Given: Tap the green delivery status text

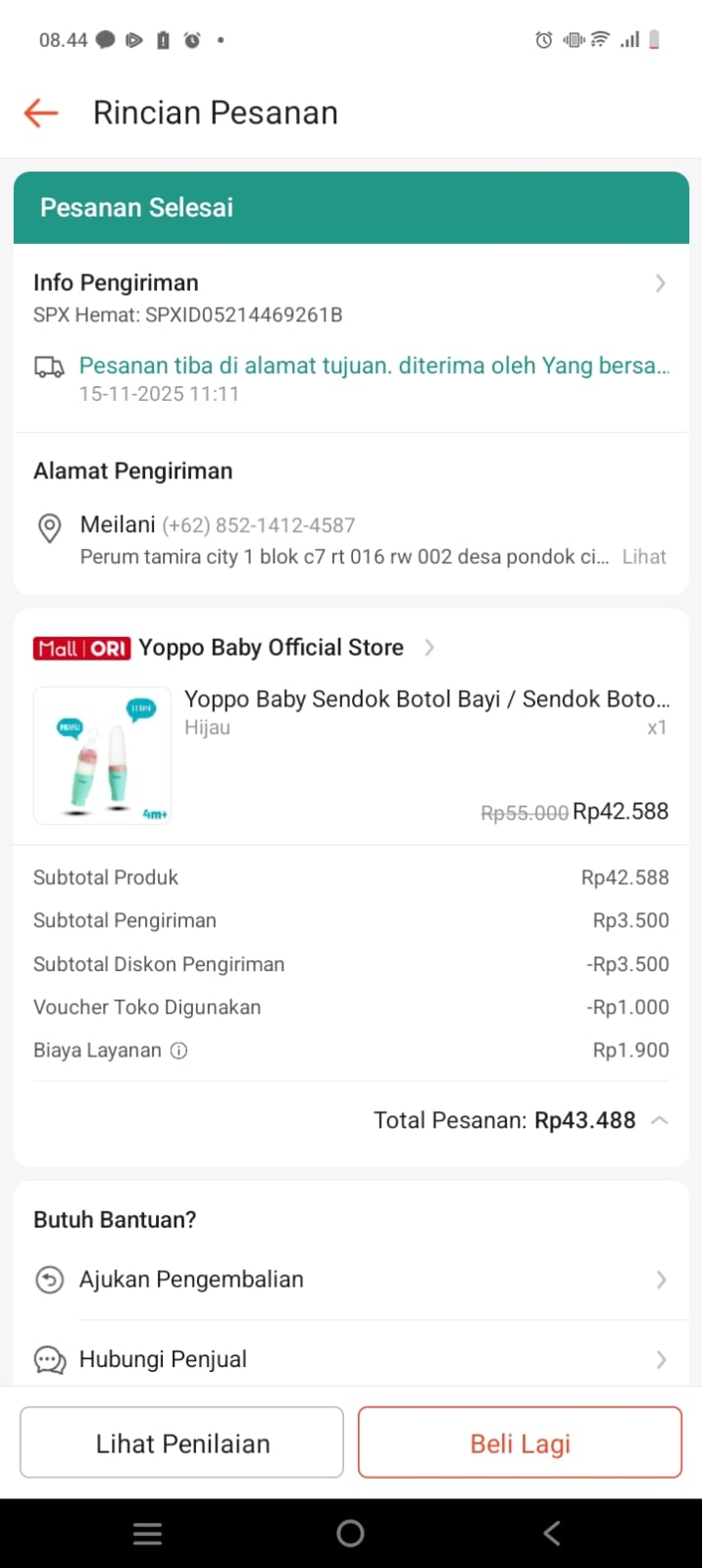Looking at the screenshot, I should pyautogui.click(x=374, y=367).
